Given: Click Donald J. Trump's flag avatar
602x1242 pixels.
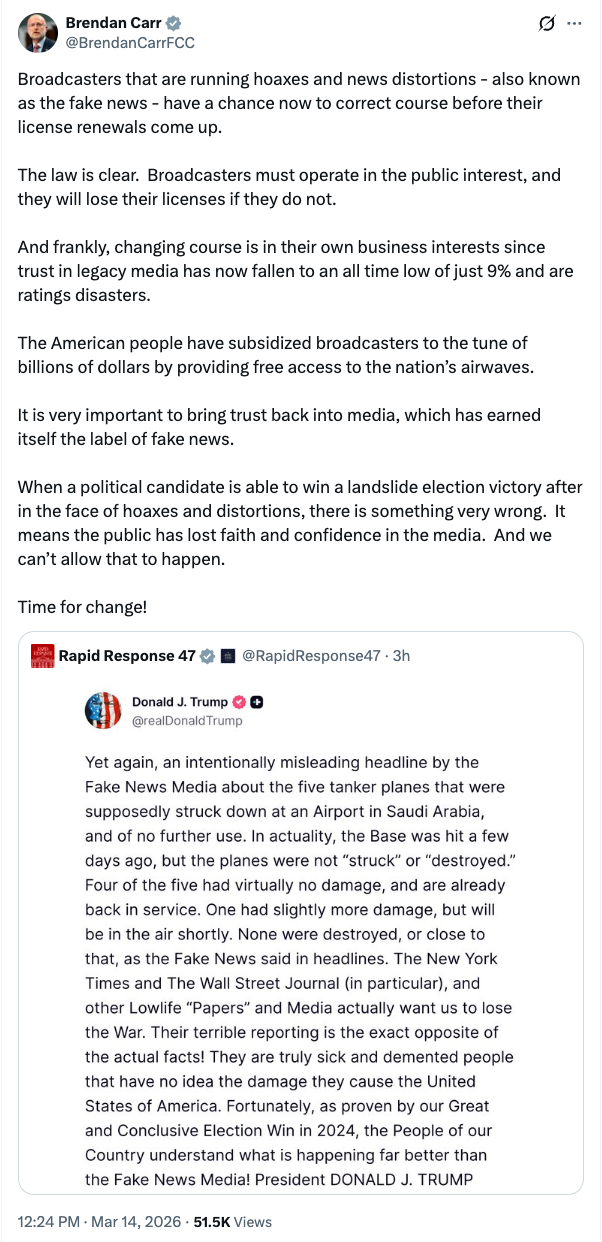Looking at the screenshot, I should pyautogui.click(x=103, y=709).
